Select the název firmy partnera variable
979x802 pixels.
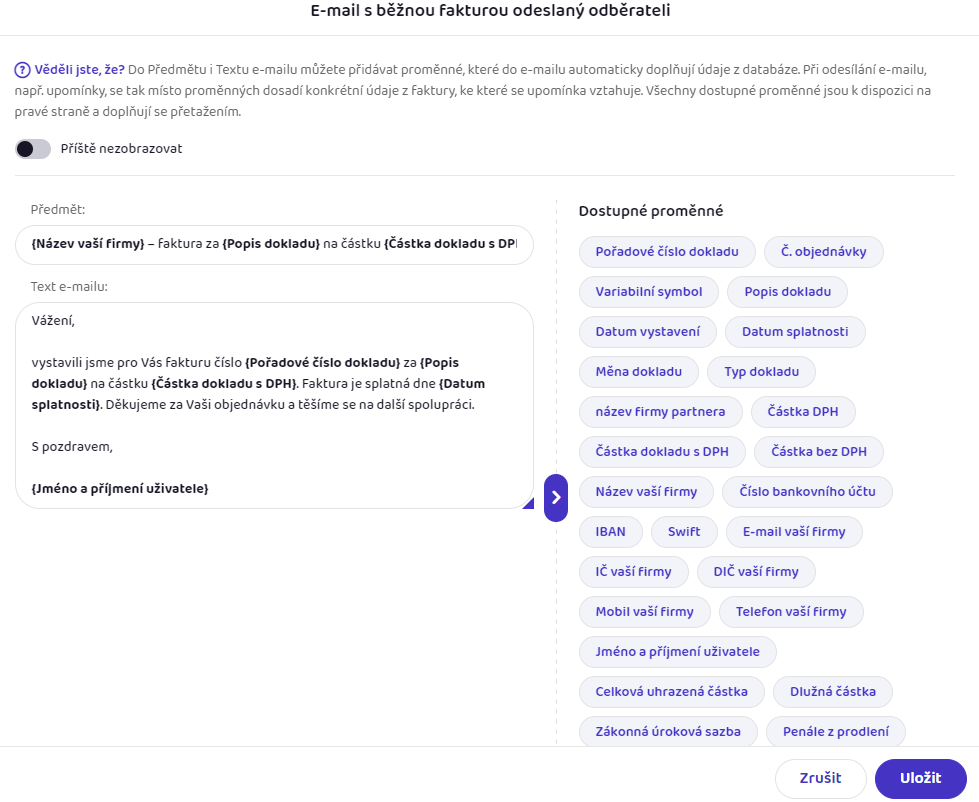click(x=661, y=412)
